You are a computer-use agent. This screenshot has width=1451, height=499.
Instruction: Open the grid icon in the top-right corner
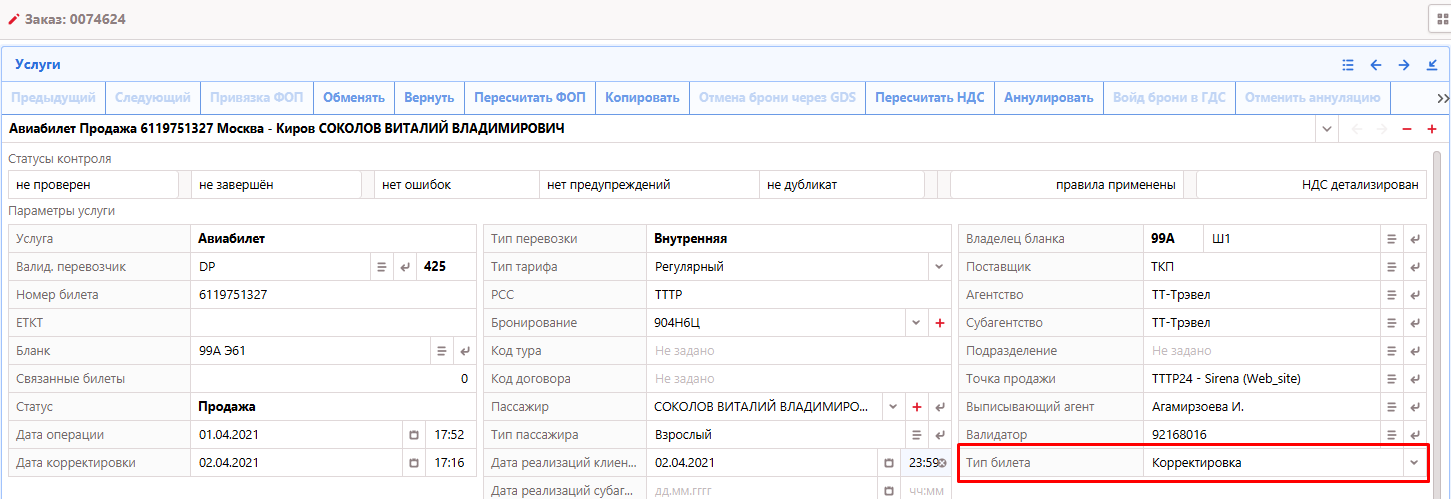[1442, 19]
